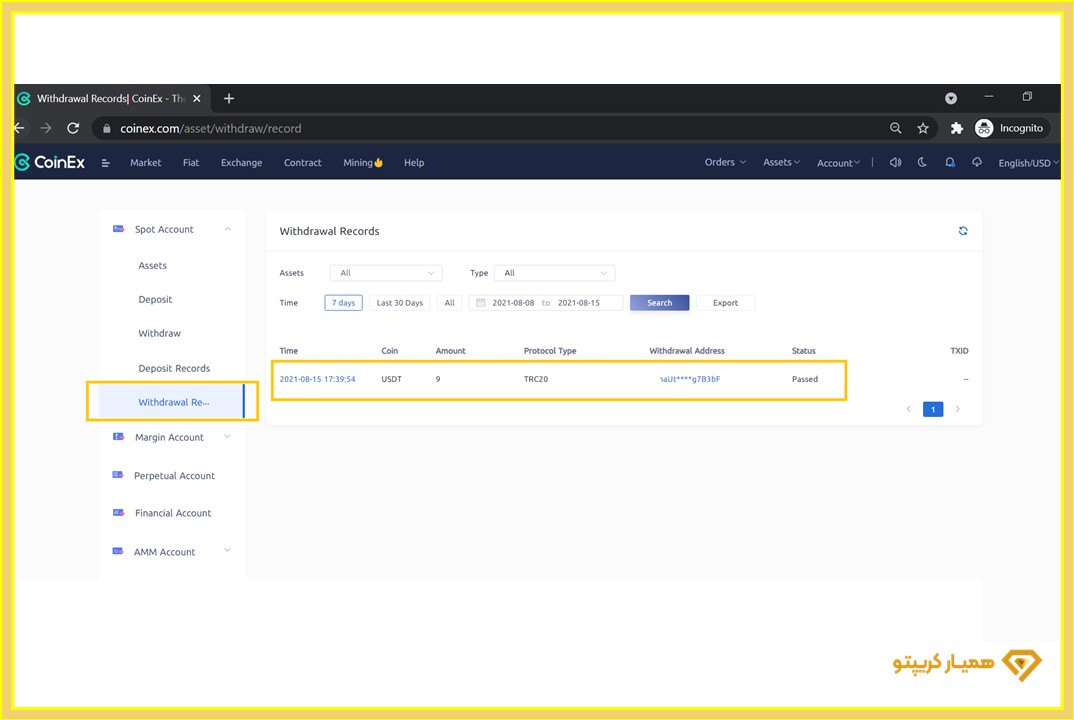Click the Search button
Viewport: 1074px width, 720px height.
point(659,303)
